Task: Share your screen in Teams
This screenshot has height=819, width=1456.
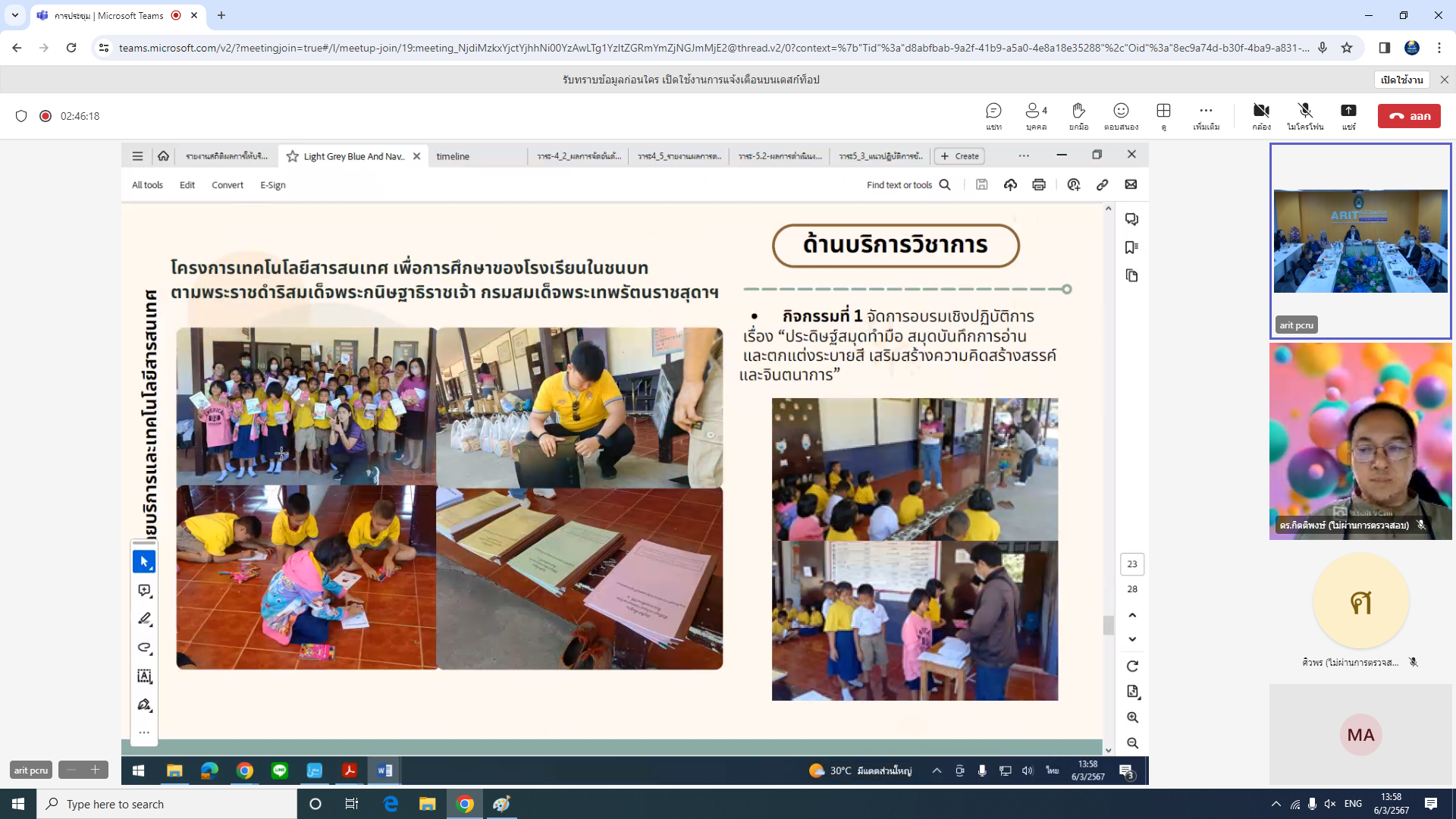Action: (x=1348, y=116)
